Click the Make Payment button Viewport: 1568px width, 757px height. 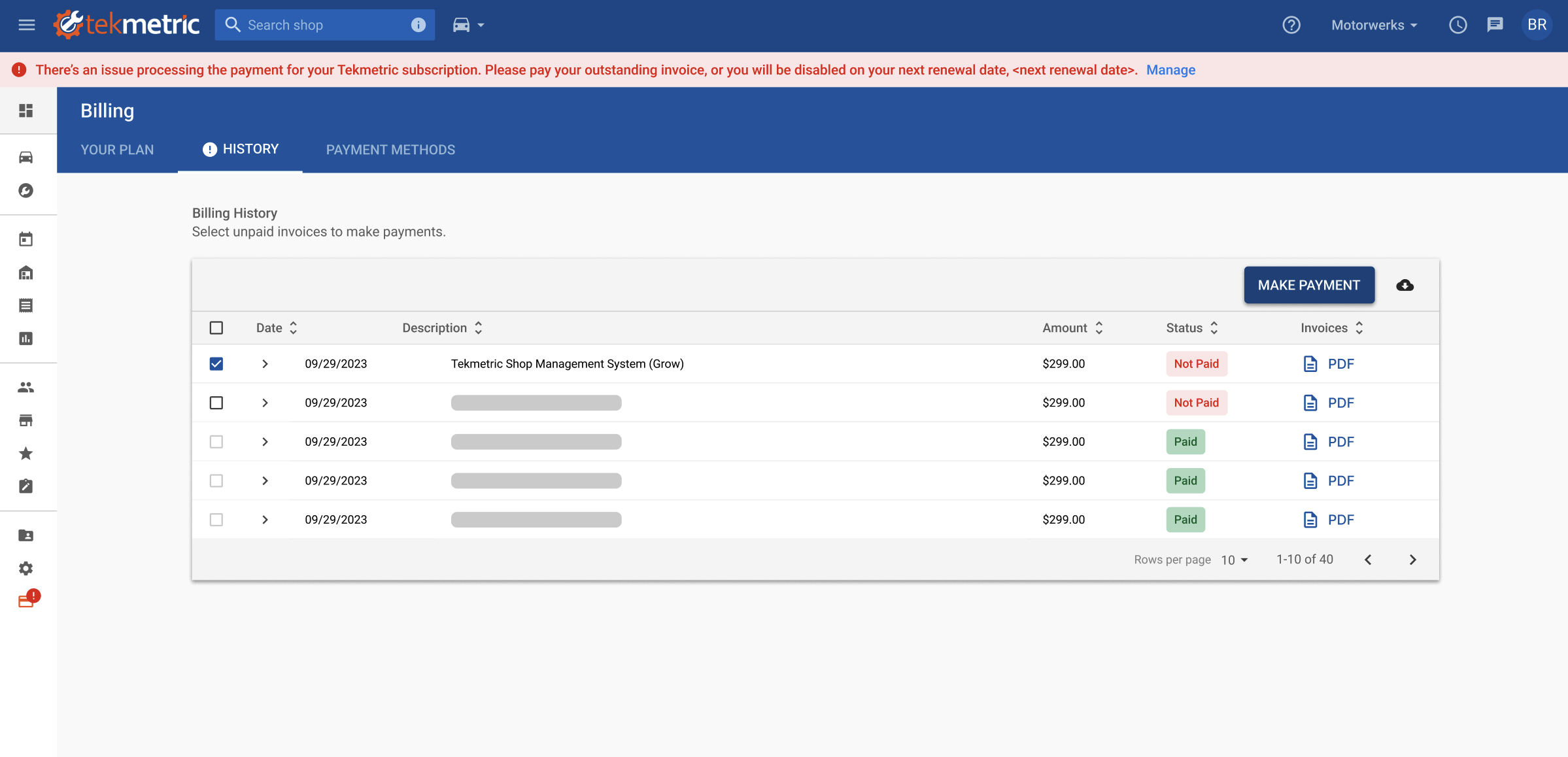(x=1309, y=285)
